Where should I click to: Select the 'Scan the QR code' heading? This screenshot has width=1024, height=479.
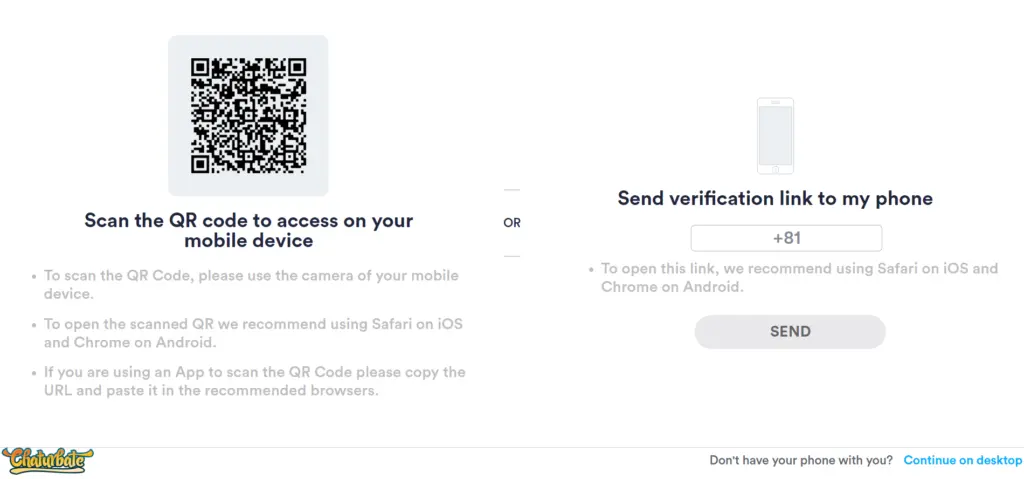tap(248, 230)
